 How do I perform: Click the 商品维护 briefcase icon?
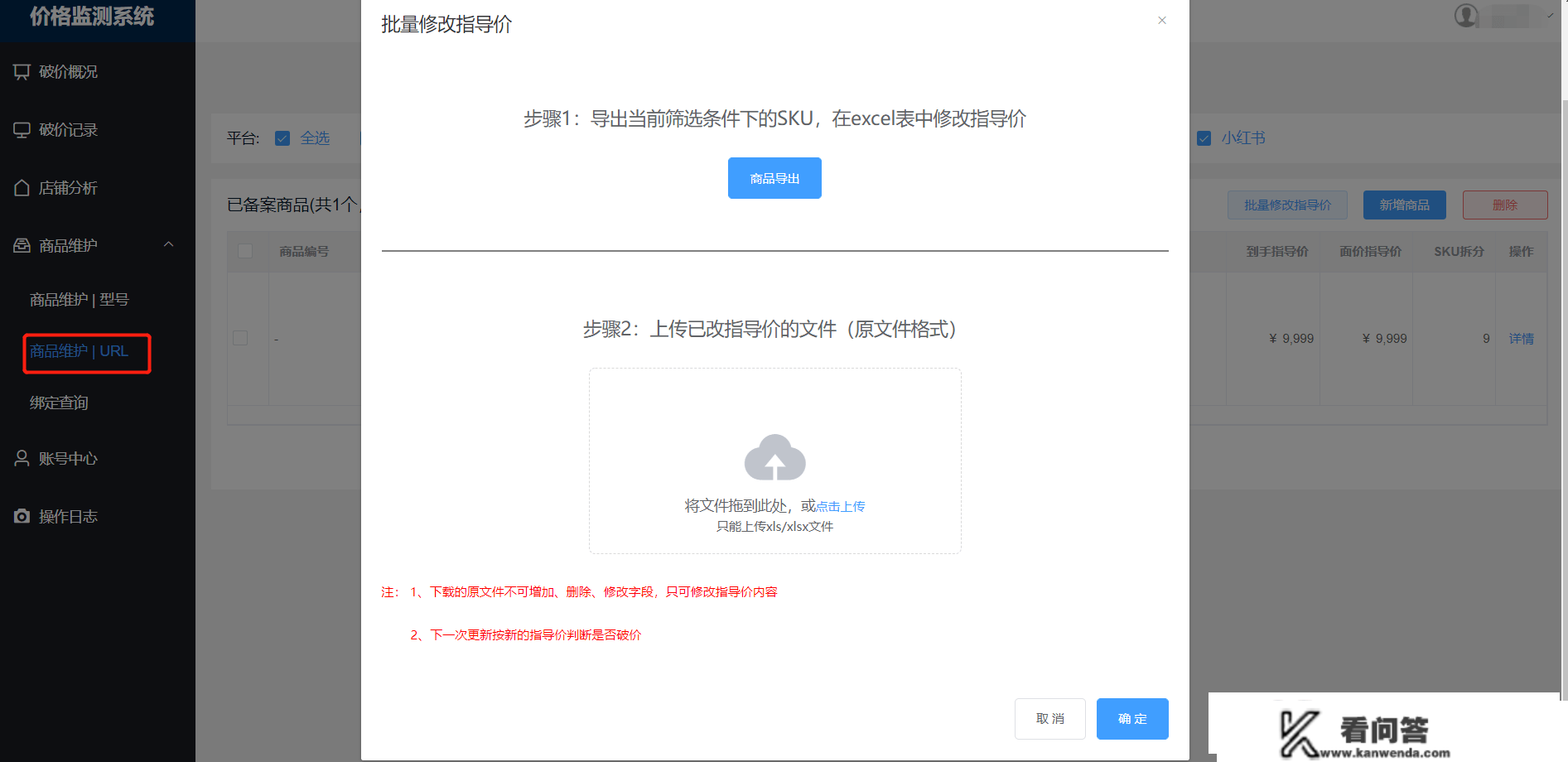point(22,246)
